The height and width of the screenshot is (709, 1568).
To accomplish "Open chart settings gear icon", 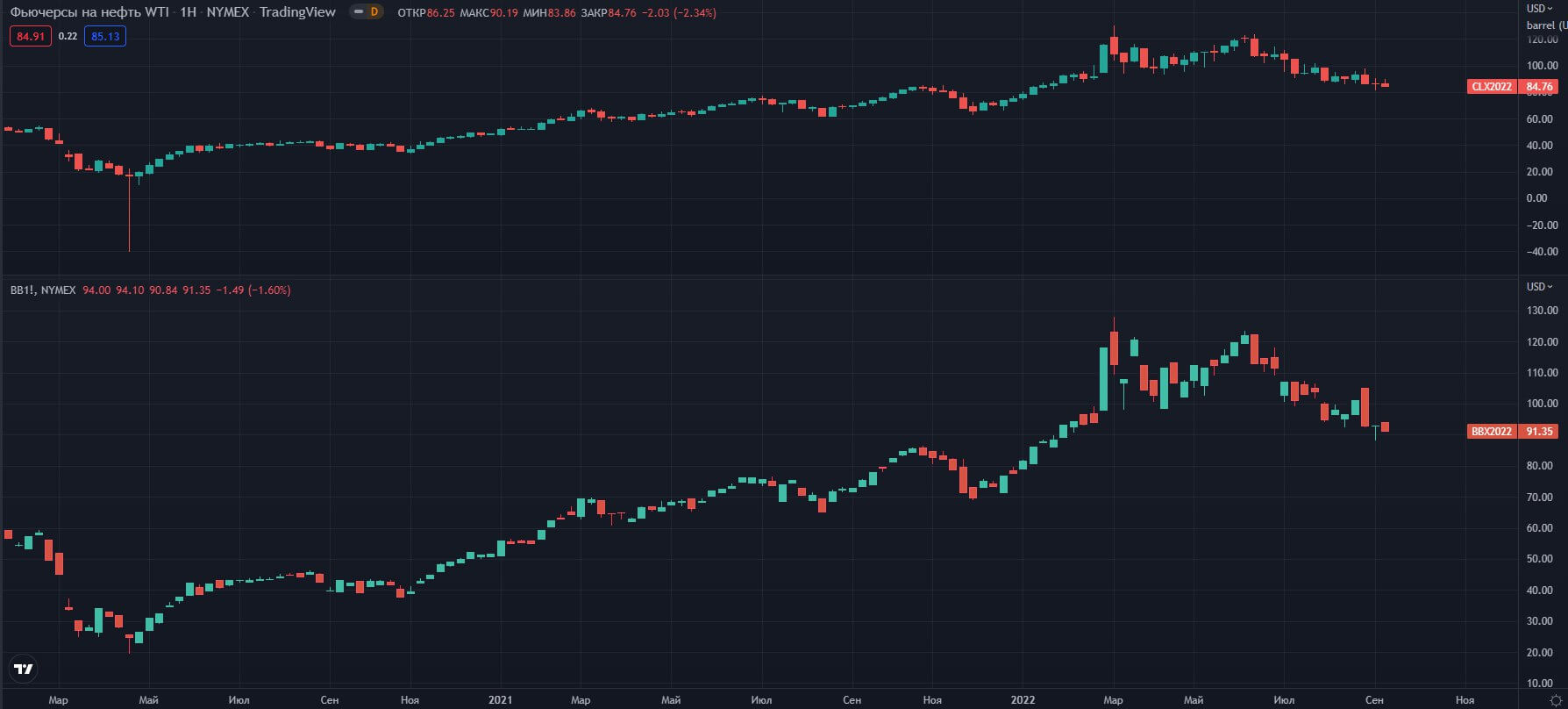I will point(1556,700).
